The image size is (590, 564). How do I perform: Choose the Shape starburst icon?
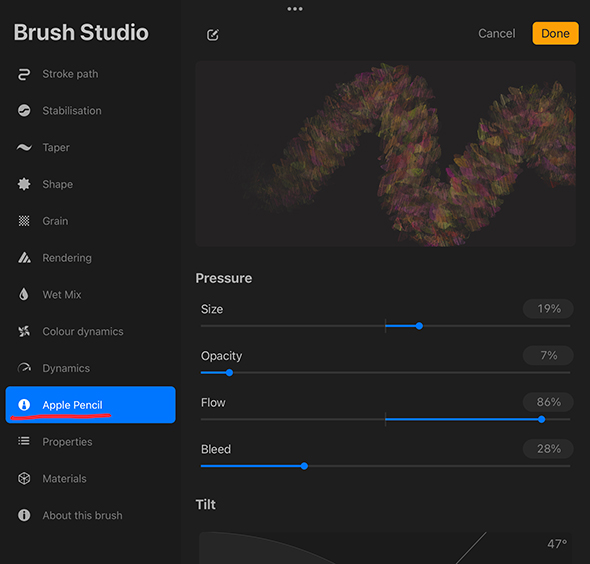pos(24,184)
